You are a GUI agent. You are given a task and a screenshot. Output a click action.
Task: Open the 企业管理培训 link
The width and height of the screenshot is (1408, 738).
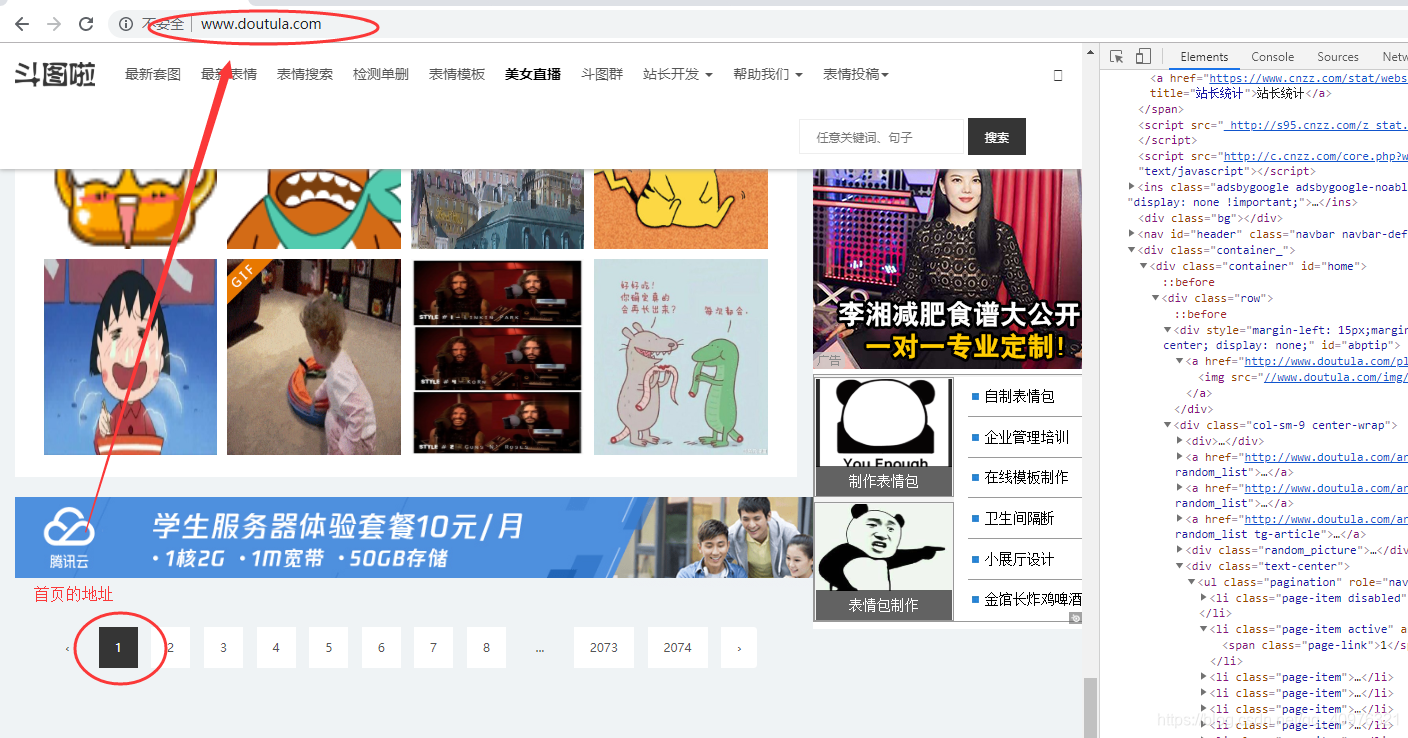pyautogui.click(x=1026, y=437)
